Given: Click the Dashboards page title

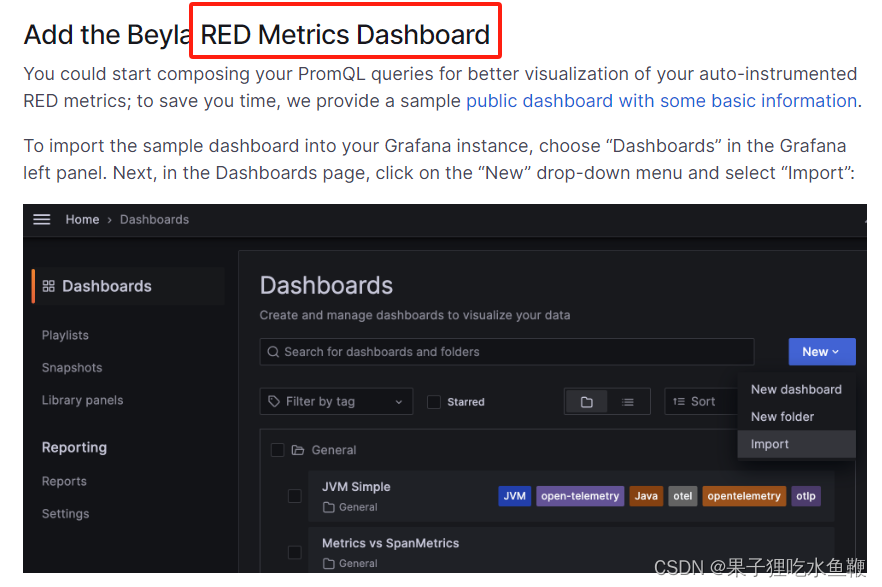Looking at the screenshot, I should [x=326, y=286].
